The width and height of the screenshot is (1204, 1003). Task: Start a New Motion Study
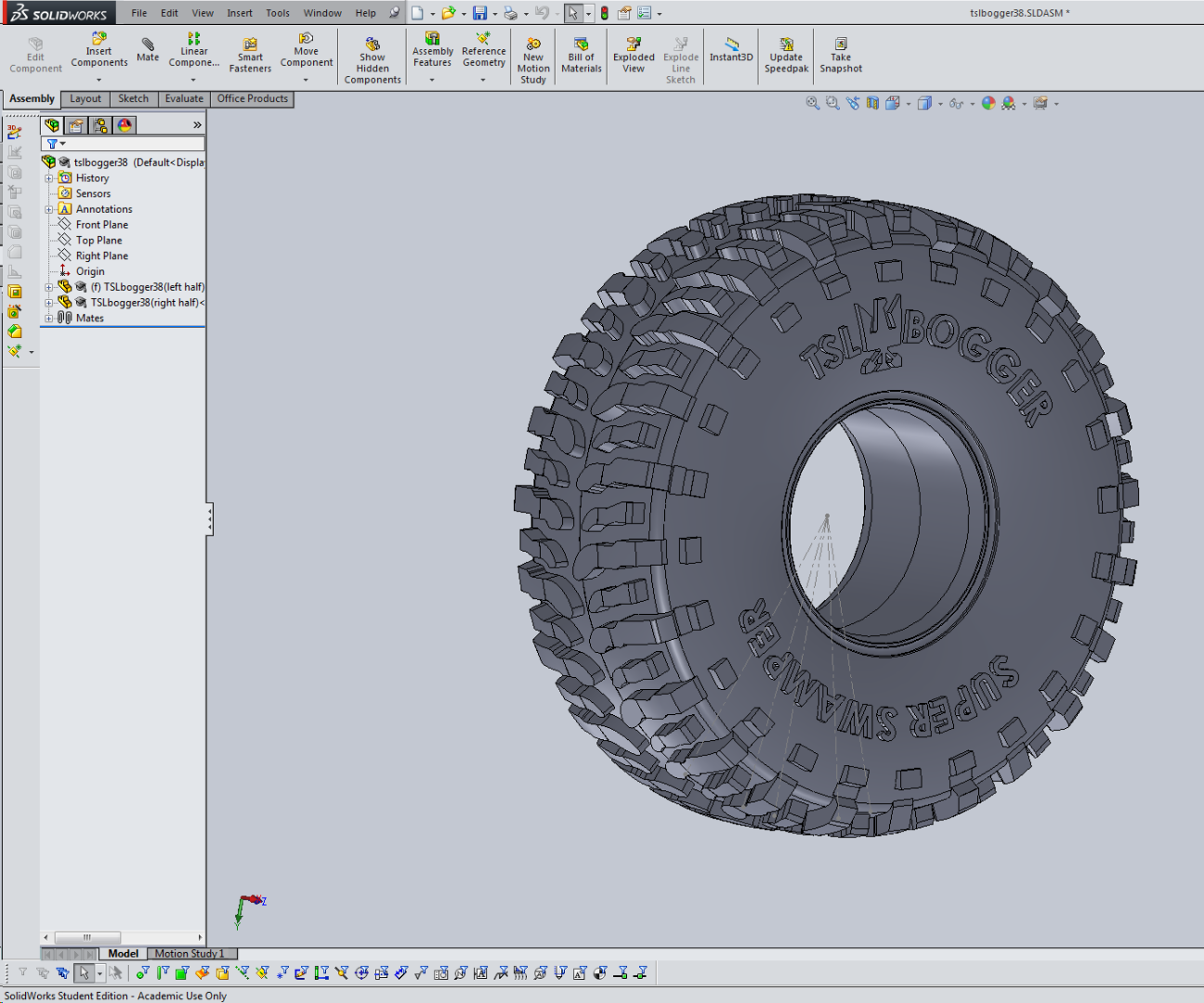[x=532, y=56]
